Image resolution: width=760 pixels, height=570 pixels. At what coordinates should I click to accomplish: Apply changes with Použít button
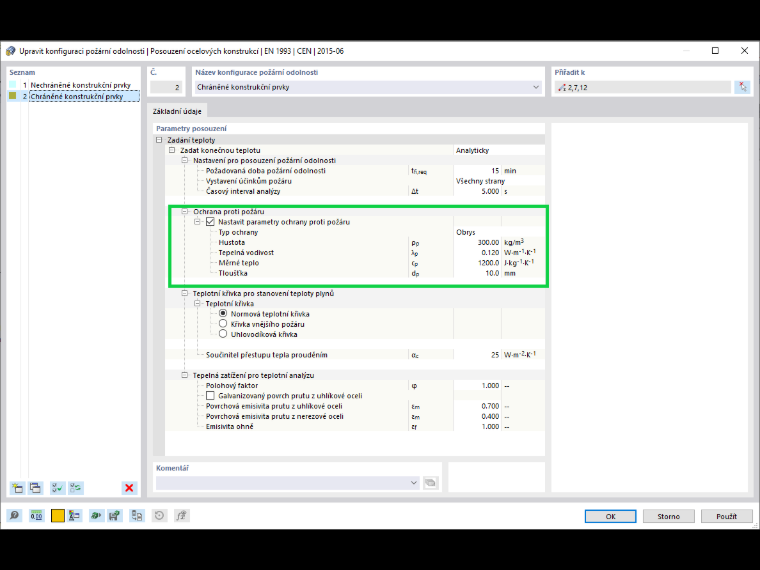tap(727, 516)
